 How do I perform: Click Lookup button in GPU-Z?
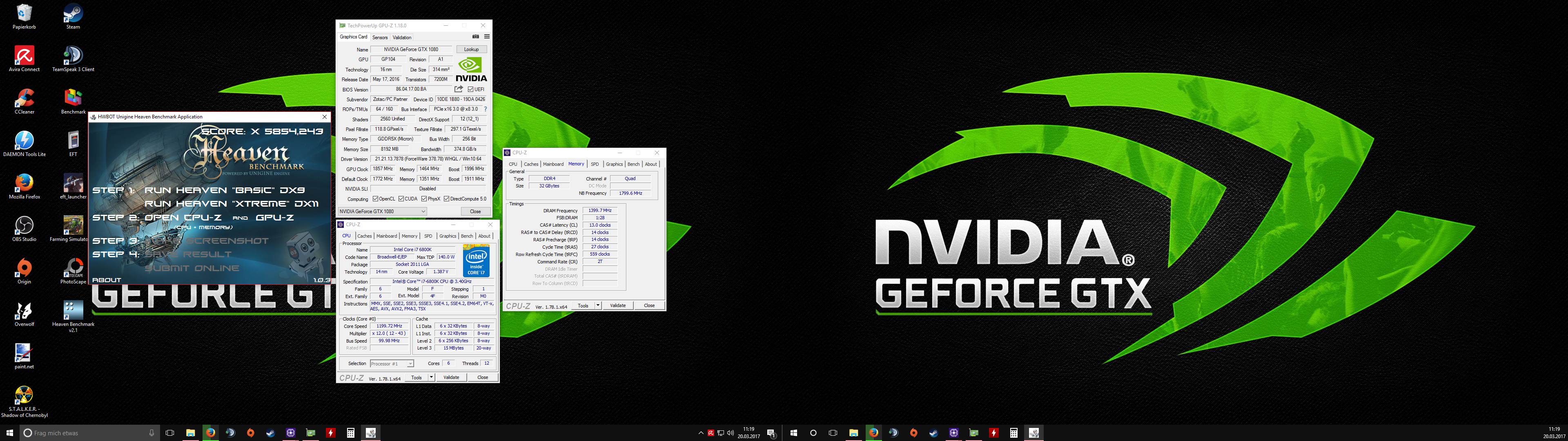point(471,49)
